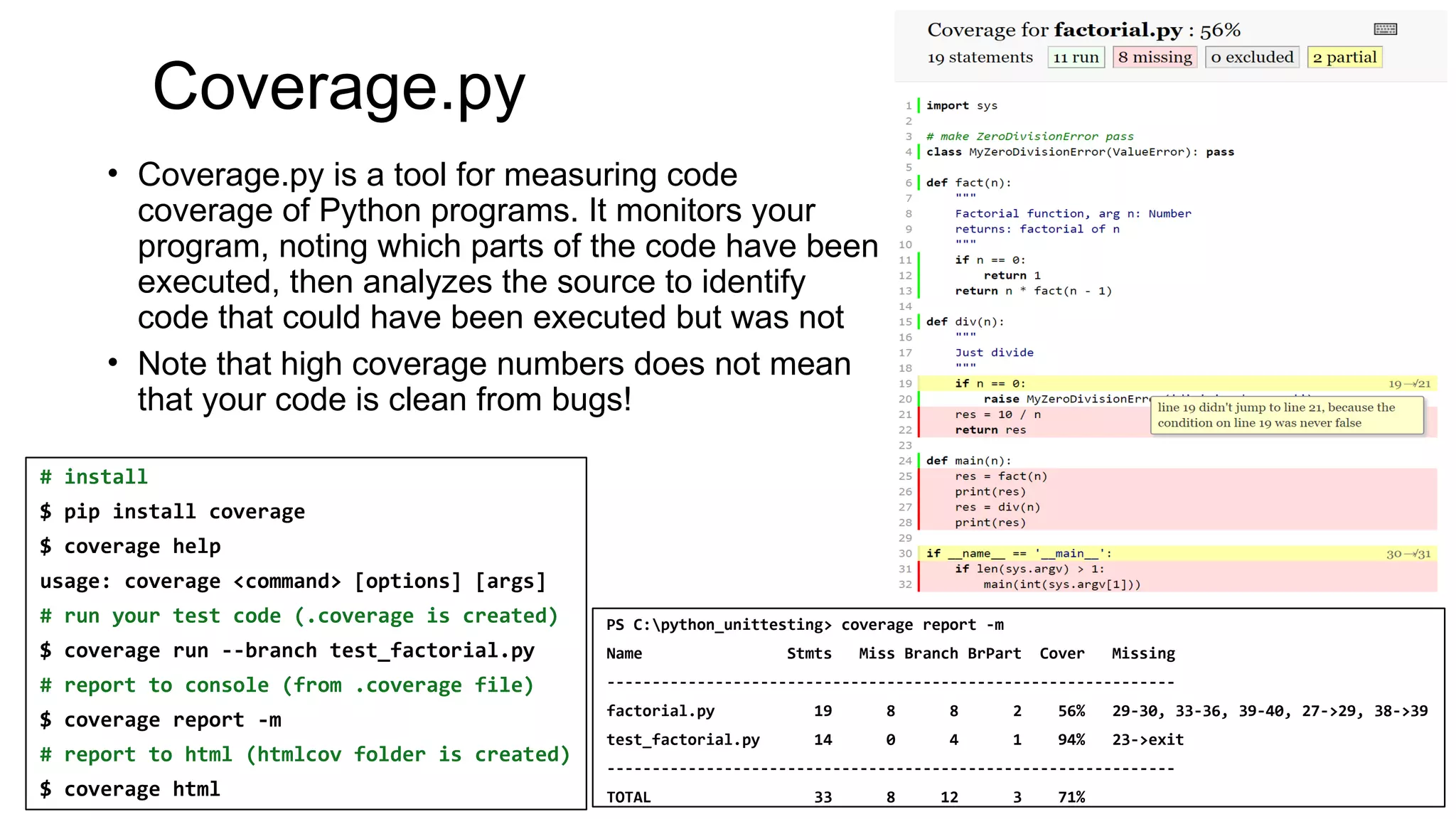This screenshot has height=819, width=1456.
Task: Click line number 1 beside import sys
Action: (x=908, y=106)
